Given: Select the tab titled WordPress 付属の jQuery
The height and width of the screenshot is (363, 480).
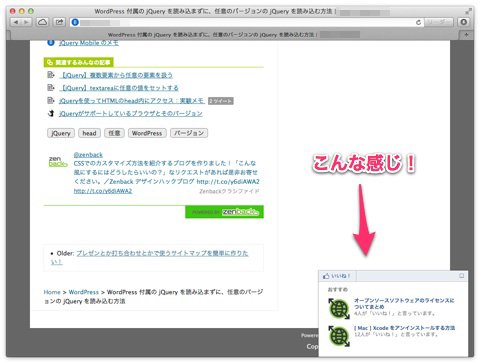Looking at the screenshot, I should coord(233,34).
